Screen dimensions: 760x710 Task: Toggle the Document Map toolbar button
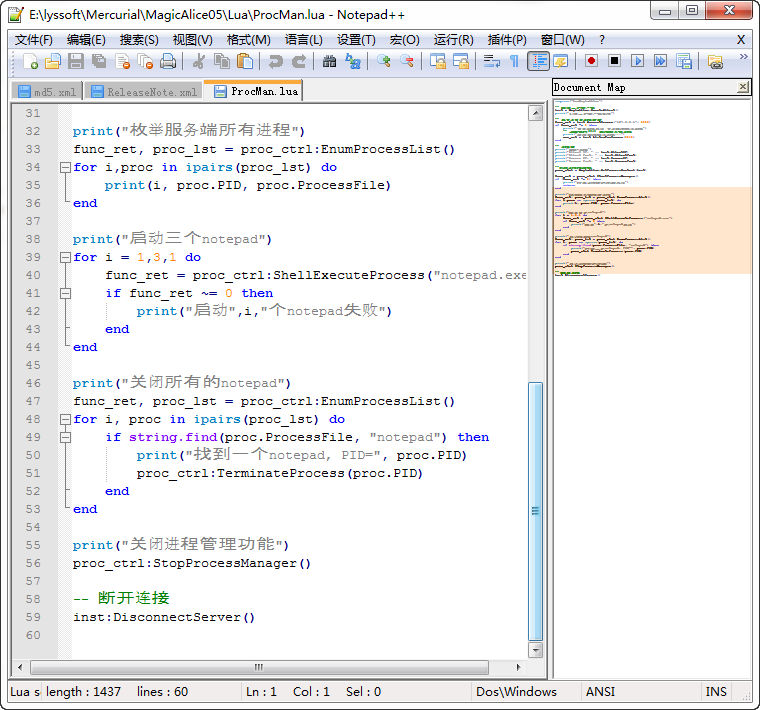click(561, 62)
